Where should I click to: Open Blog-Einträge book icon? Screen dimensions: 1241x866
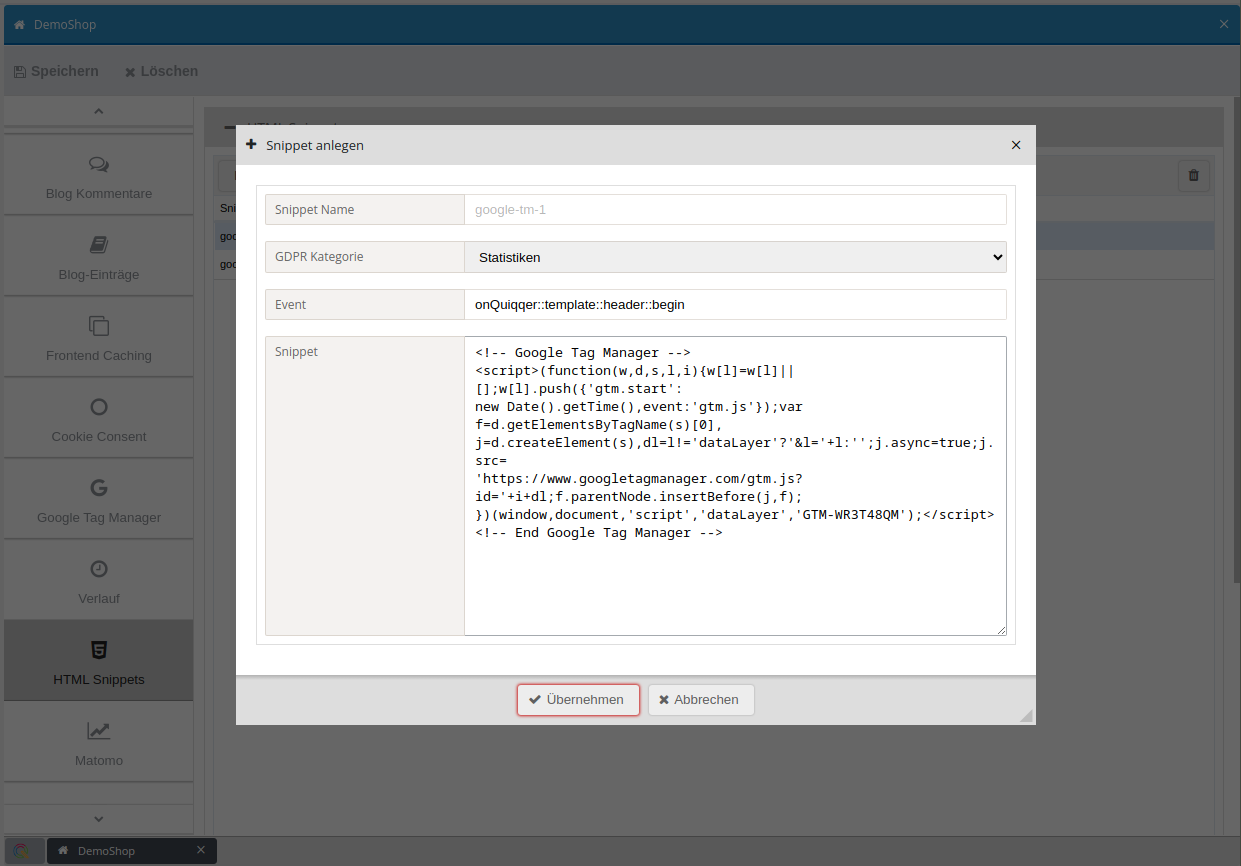click(x=98, y=245)
